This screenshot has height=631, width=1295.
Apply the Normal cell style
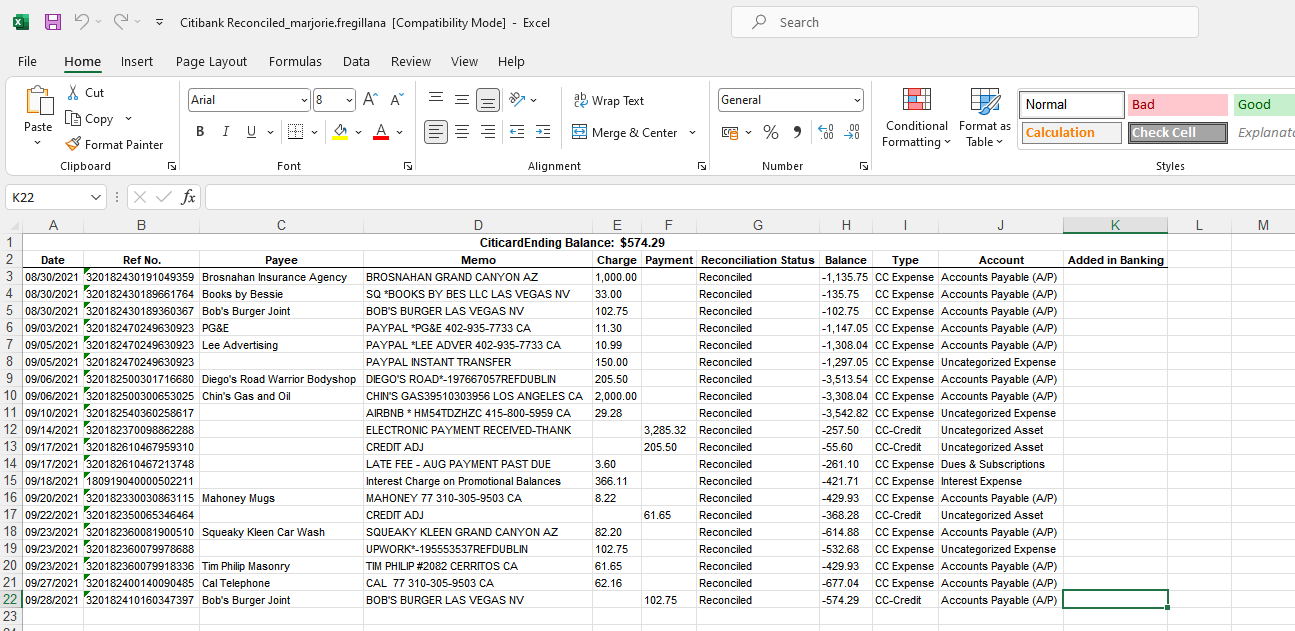(1072, 104)
